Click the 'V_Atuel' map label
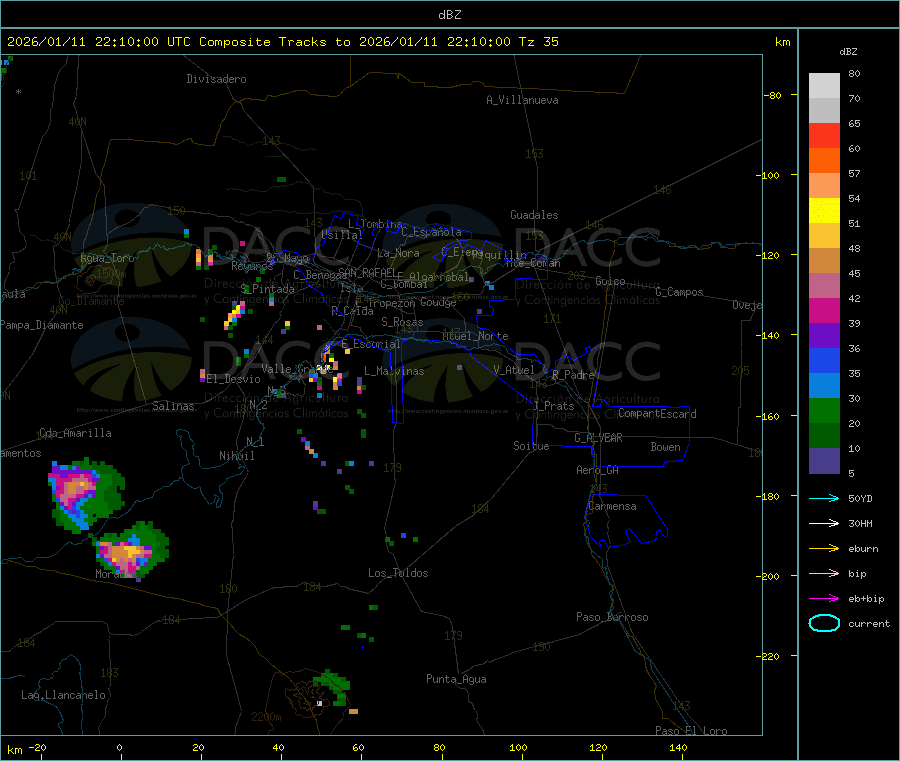Screen dimensions: 900x761 point(514,370)
